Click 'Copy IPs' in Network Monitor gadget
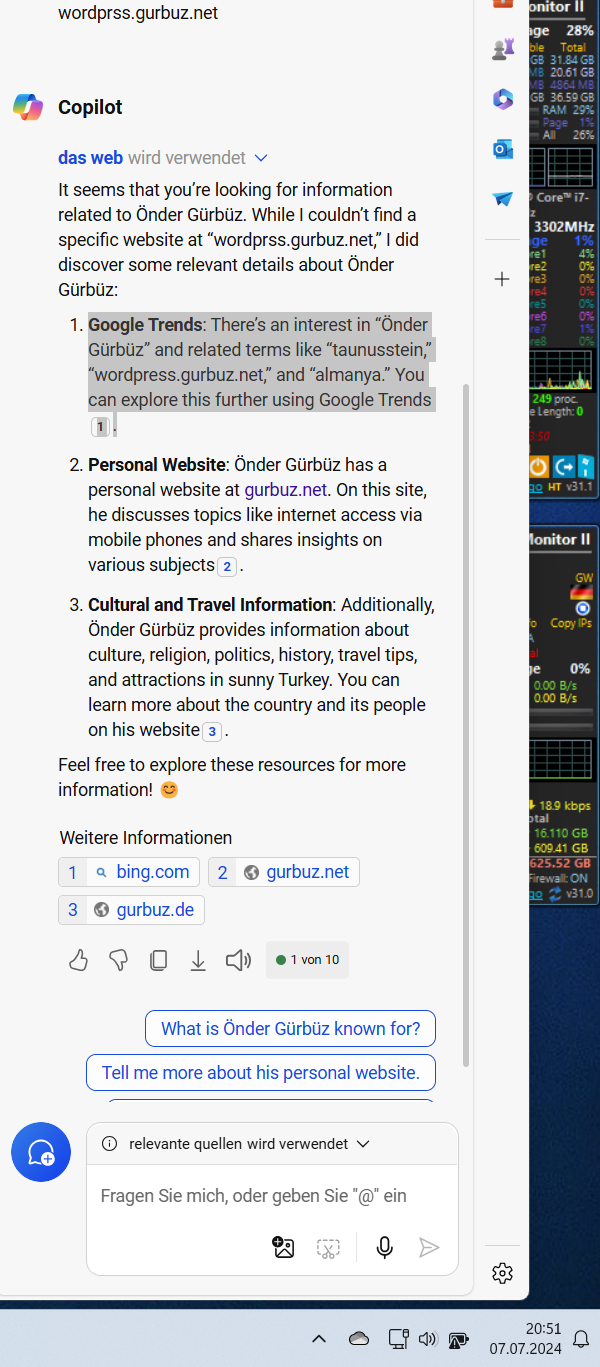600x1367 pixels. 570,623
